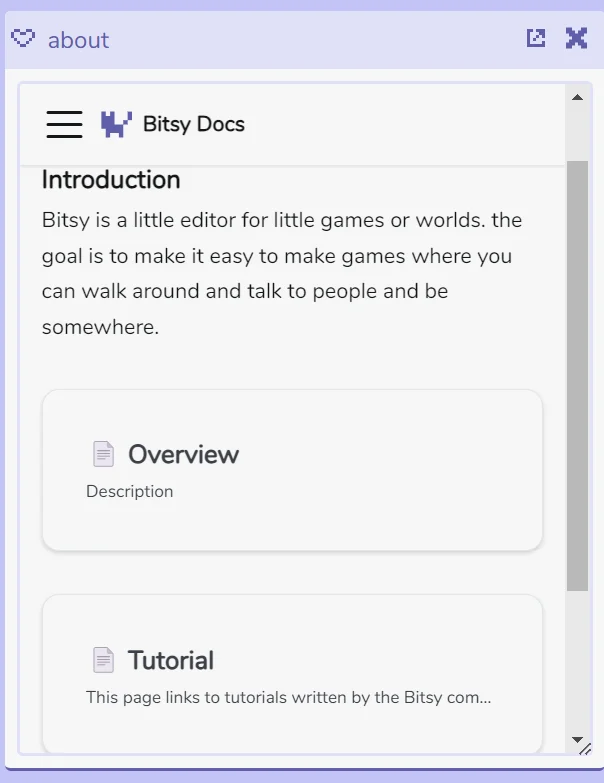The width and height of the screenshot is (604, 783).
Task: Click the 'about' panel title
Action: pos(78,40)
